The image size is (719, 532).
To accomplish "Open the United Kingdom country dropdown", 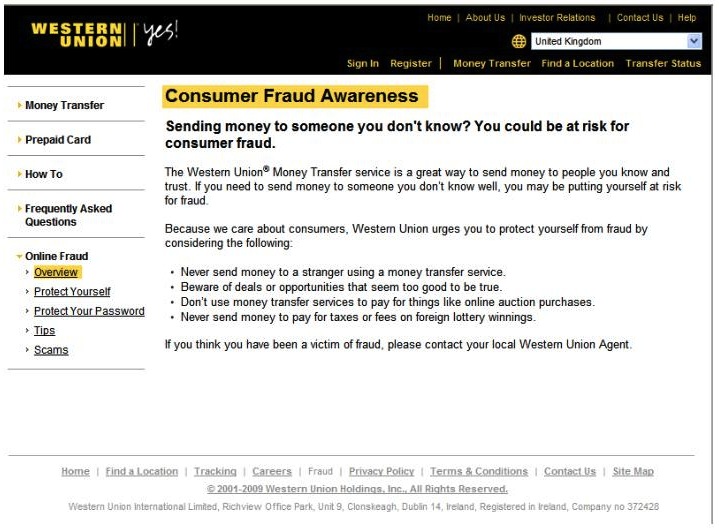I will 616,41.
